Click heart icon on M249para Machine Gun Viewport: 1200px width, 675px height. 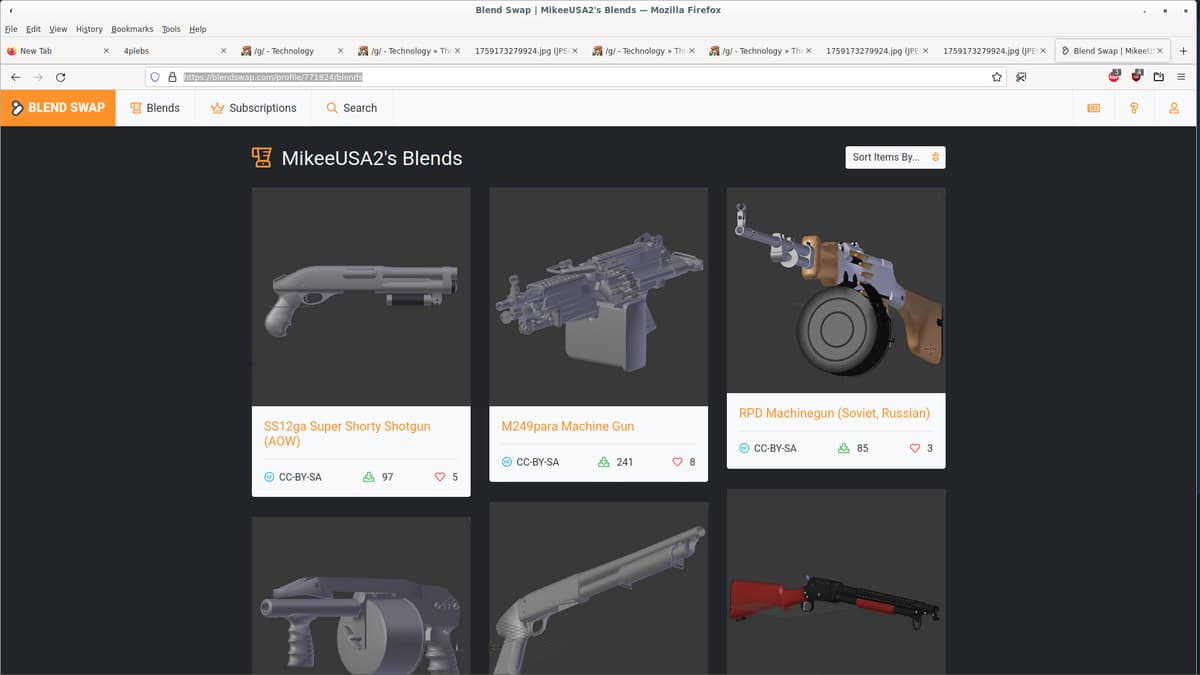[677, 462]
